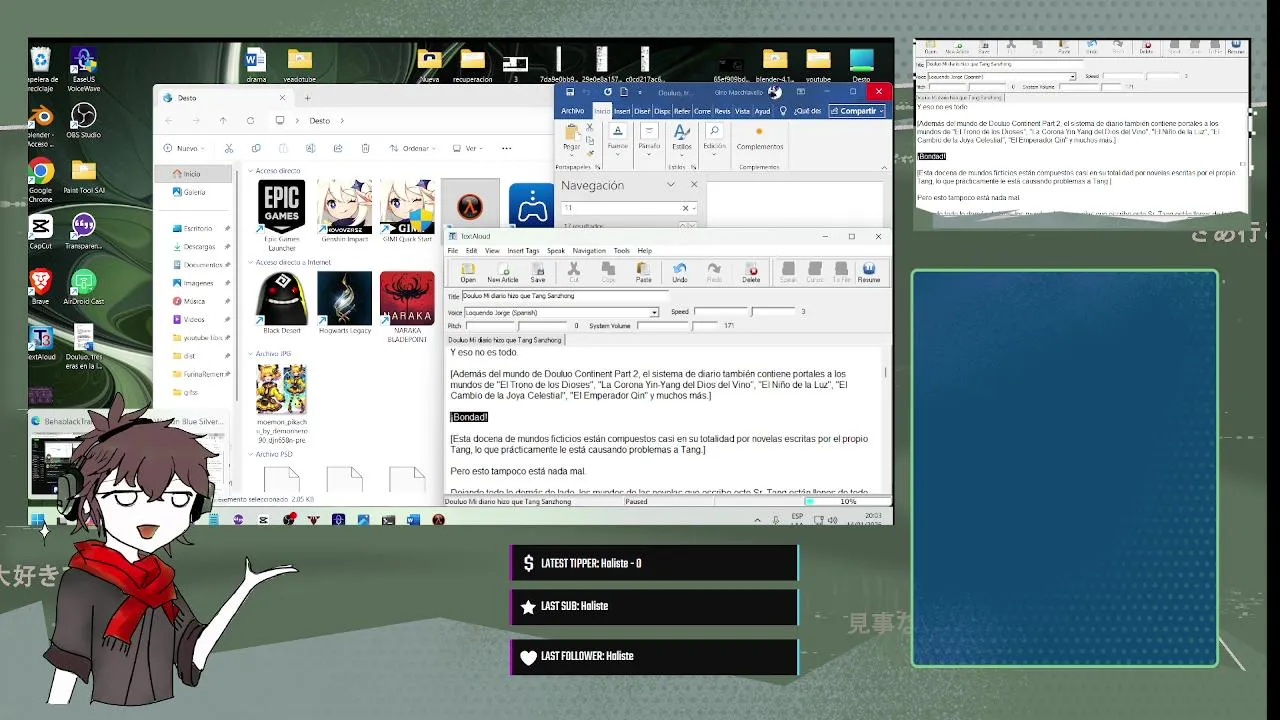Open the Párrafo group dropdown in Word
Screen dimensions: 1280x720
point(649,138)
